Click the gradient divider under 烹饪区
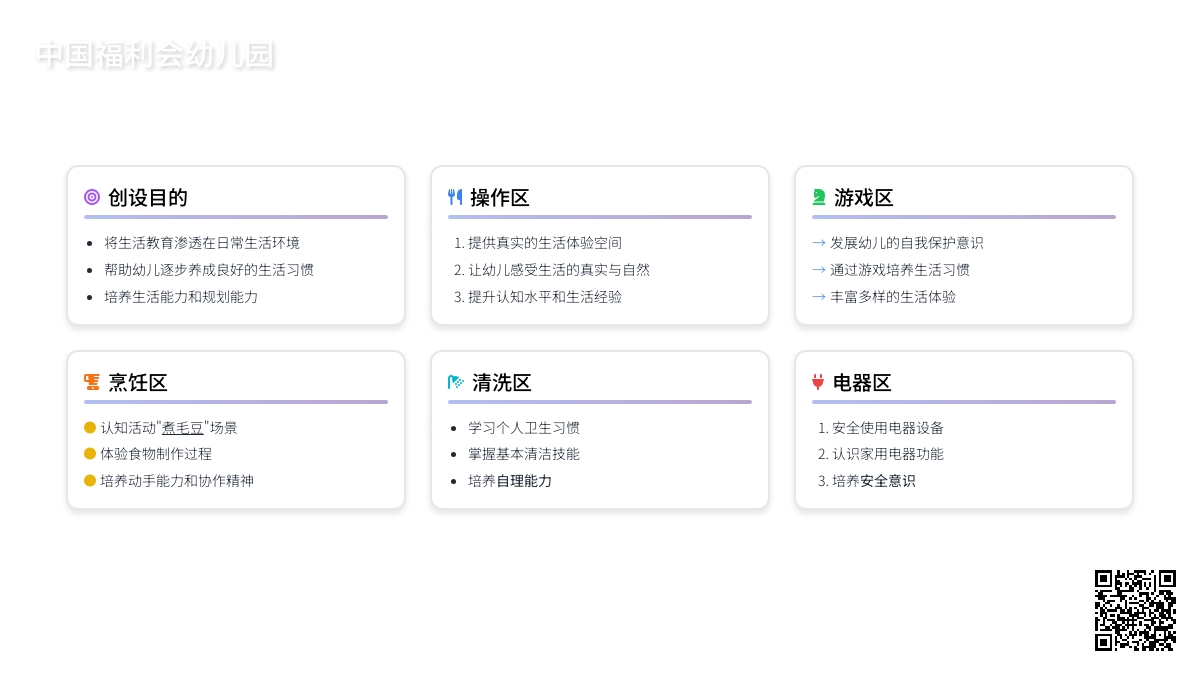1200x675 pixels. tap(236, 402)
